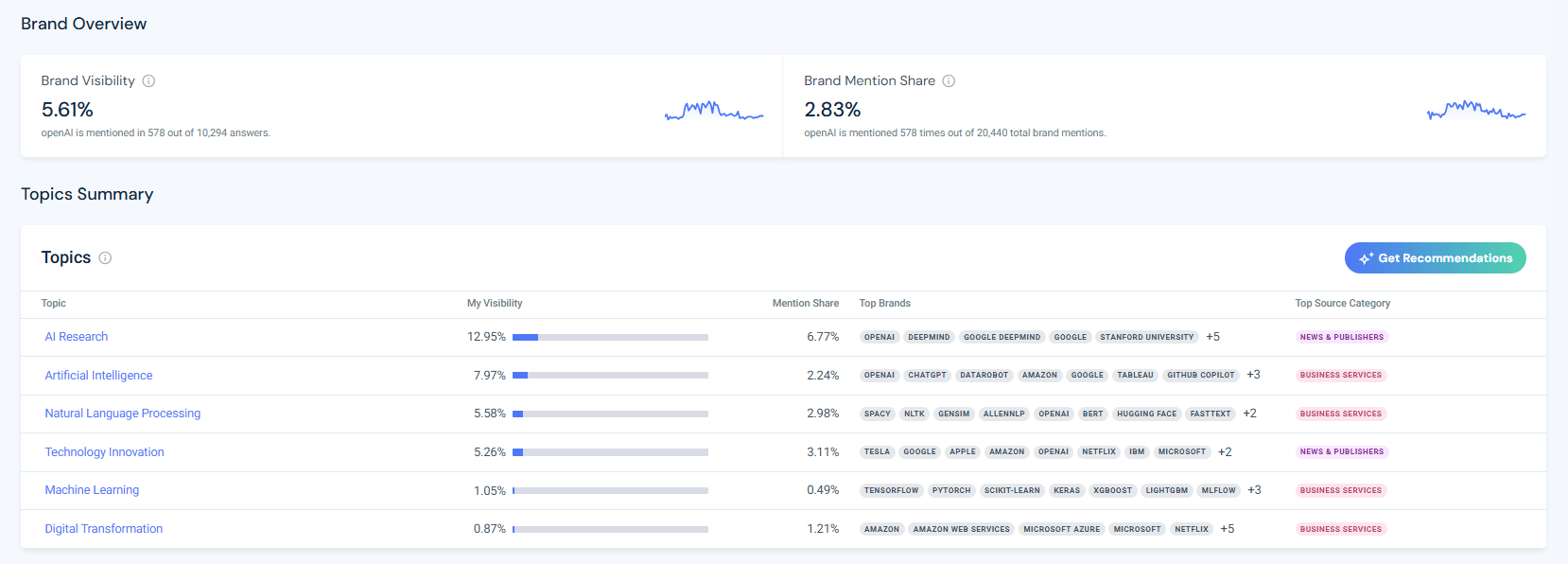Click the Get Recommendations button
Screen dimensions: 1568x564
coord(1435,258)
